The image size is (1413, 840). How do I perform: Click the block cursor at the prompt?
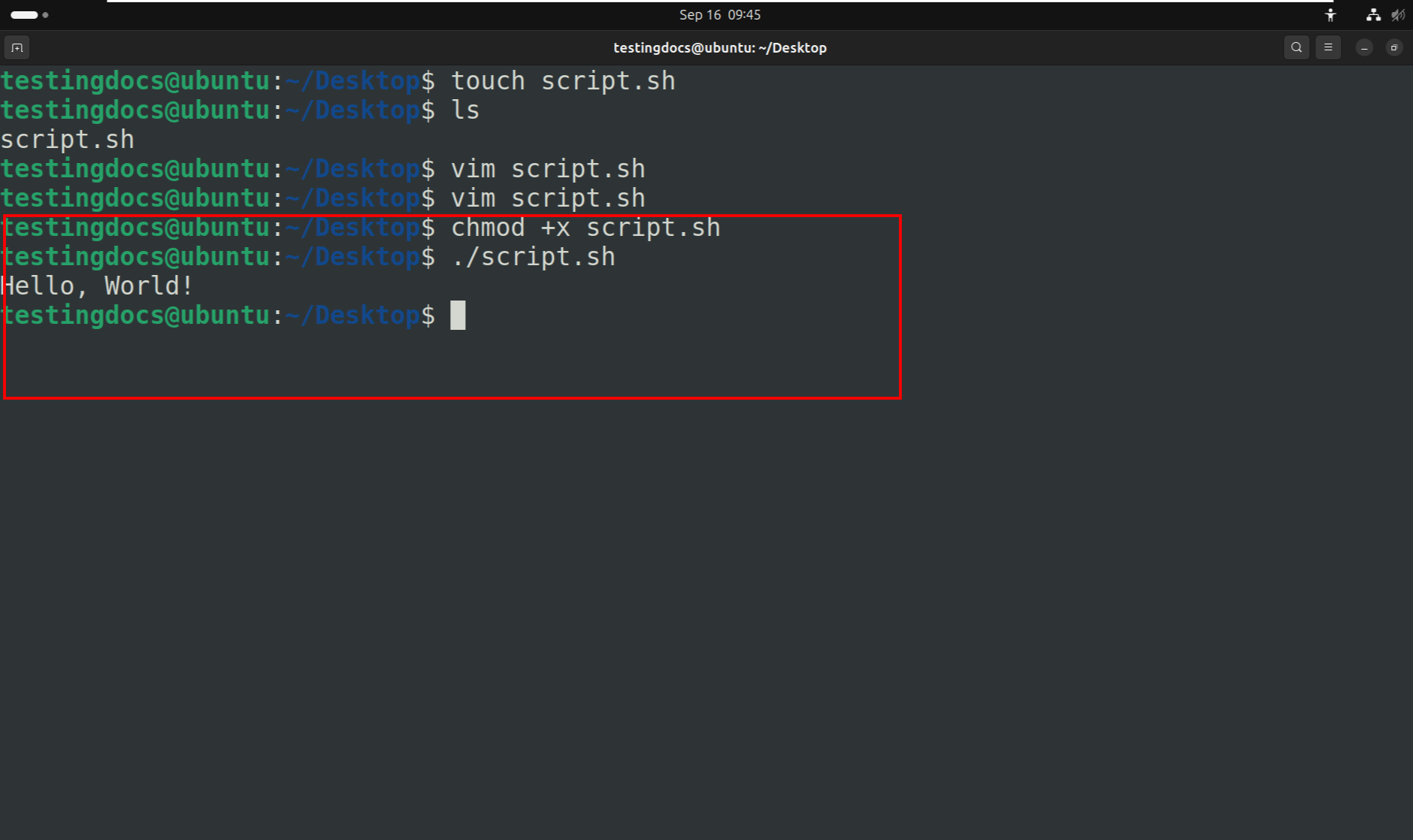(458, 316)
